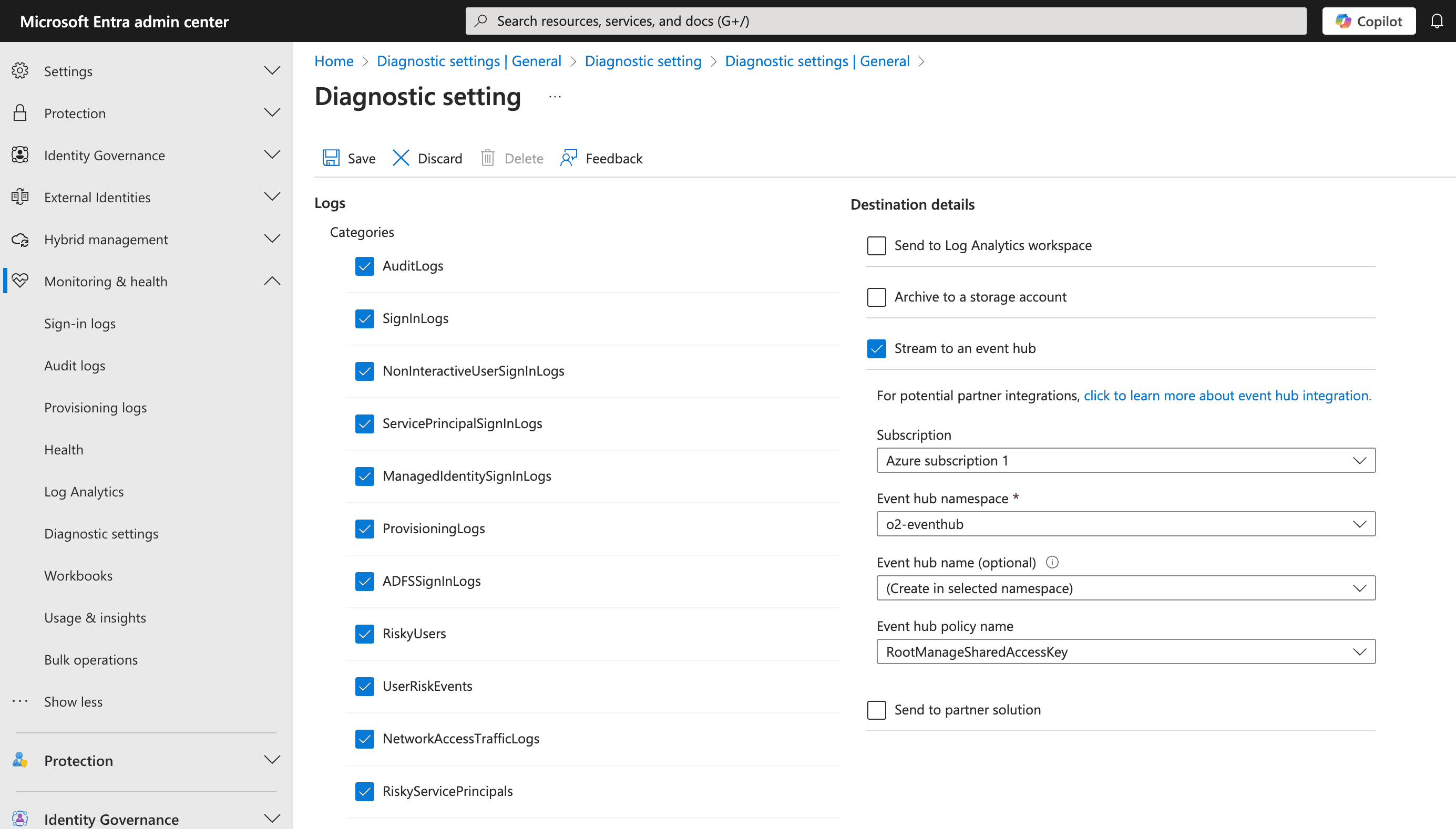Screen dimensions: 1456x829
Task: Open Copilot from the top bar
Action: [x=1368, y=20]
